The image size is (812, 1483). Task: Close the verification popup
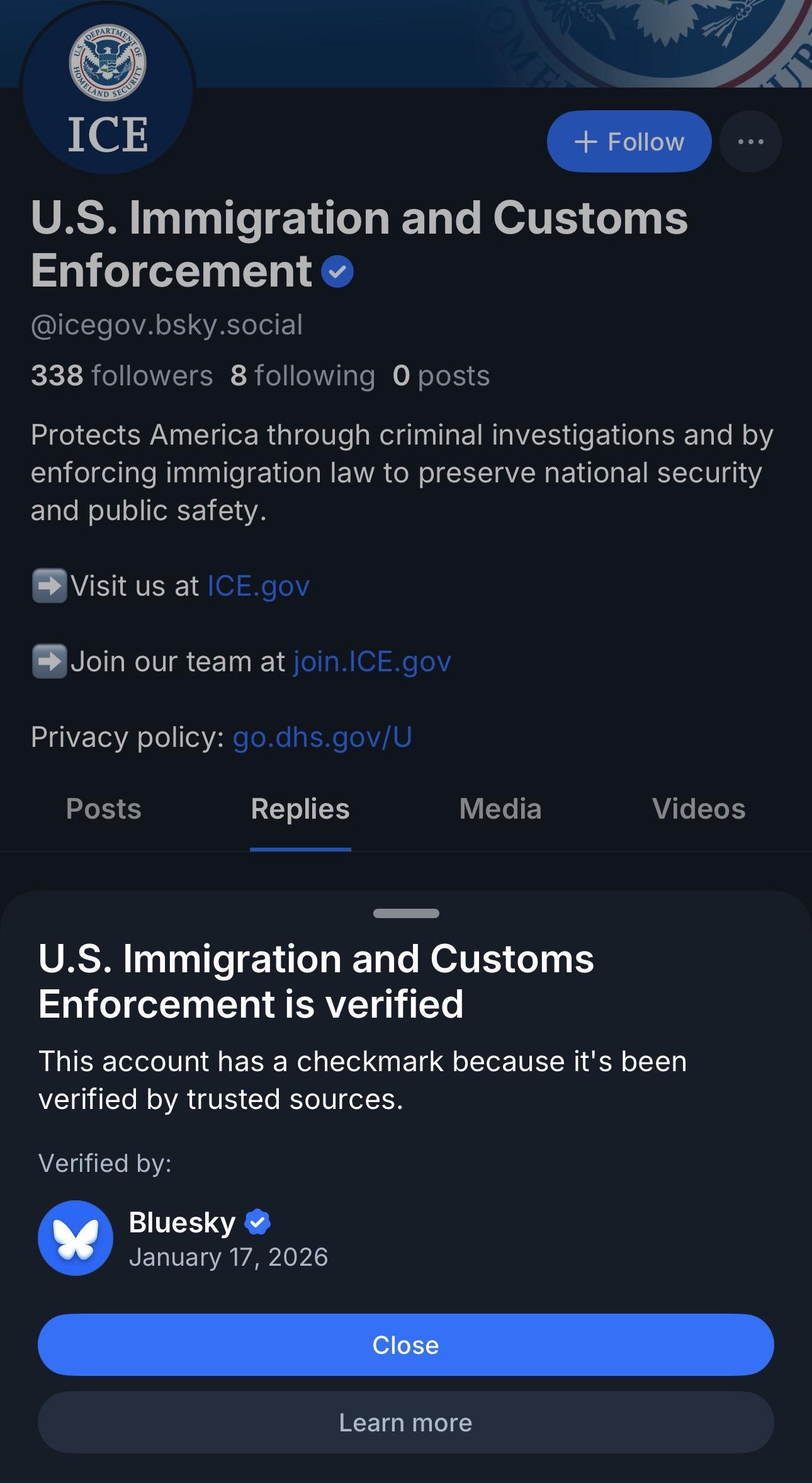(x=406, y=1344)
